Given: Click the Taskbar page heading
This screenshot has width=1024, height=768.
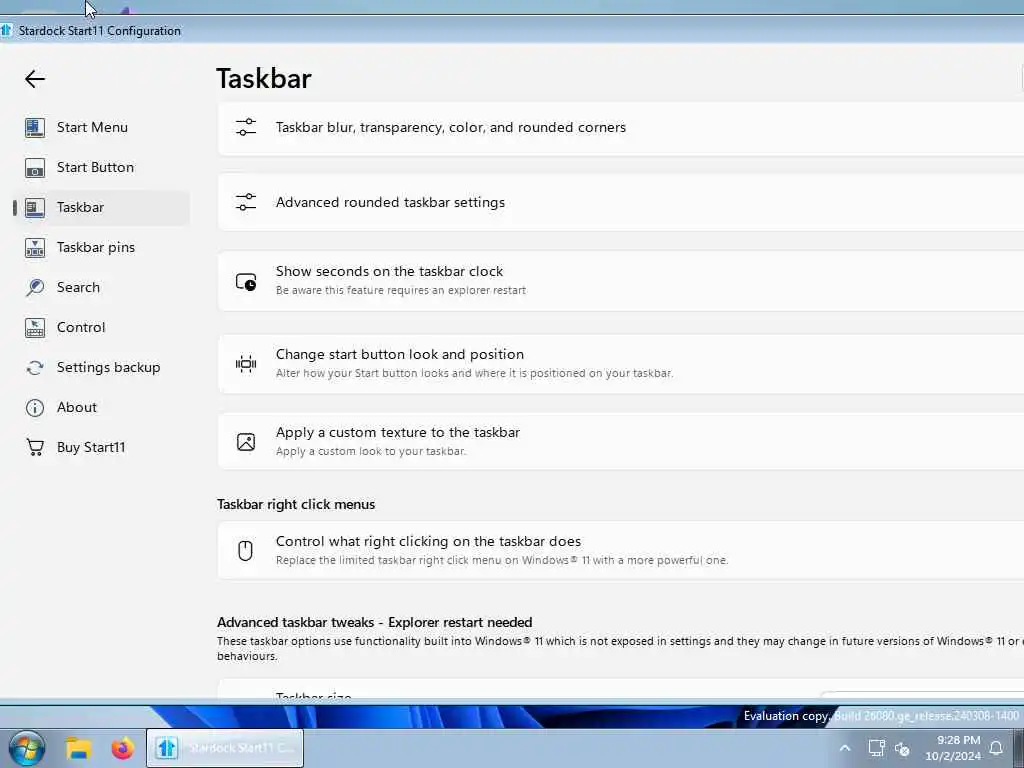Looking at the screenshot, I should [264, 79].
